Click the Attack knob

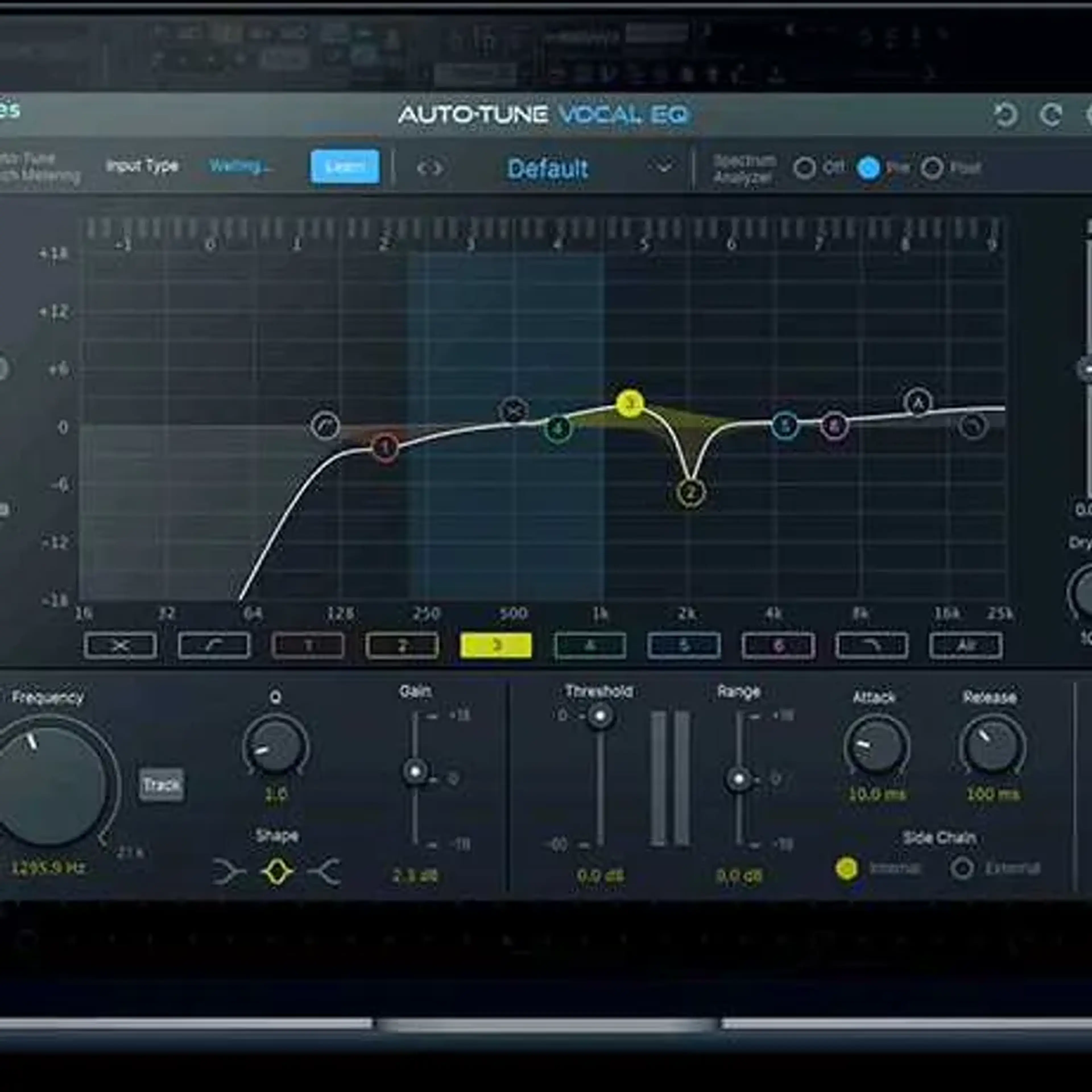tap(877, 746)
